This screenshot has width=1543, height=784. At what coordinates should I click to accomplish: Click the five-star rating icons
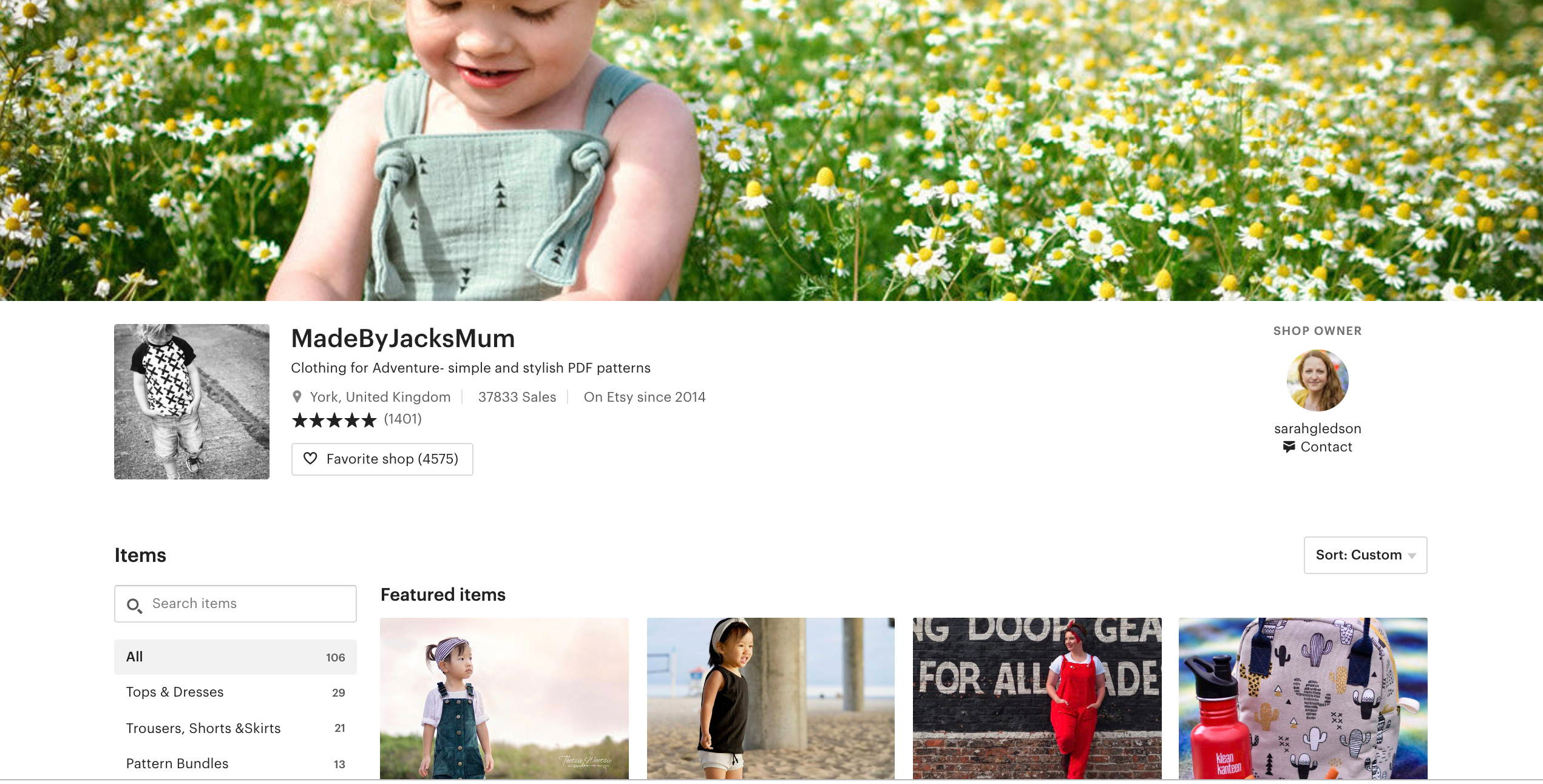pyautogui.click(x=334, y=420)
